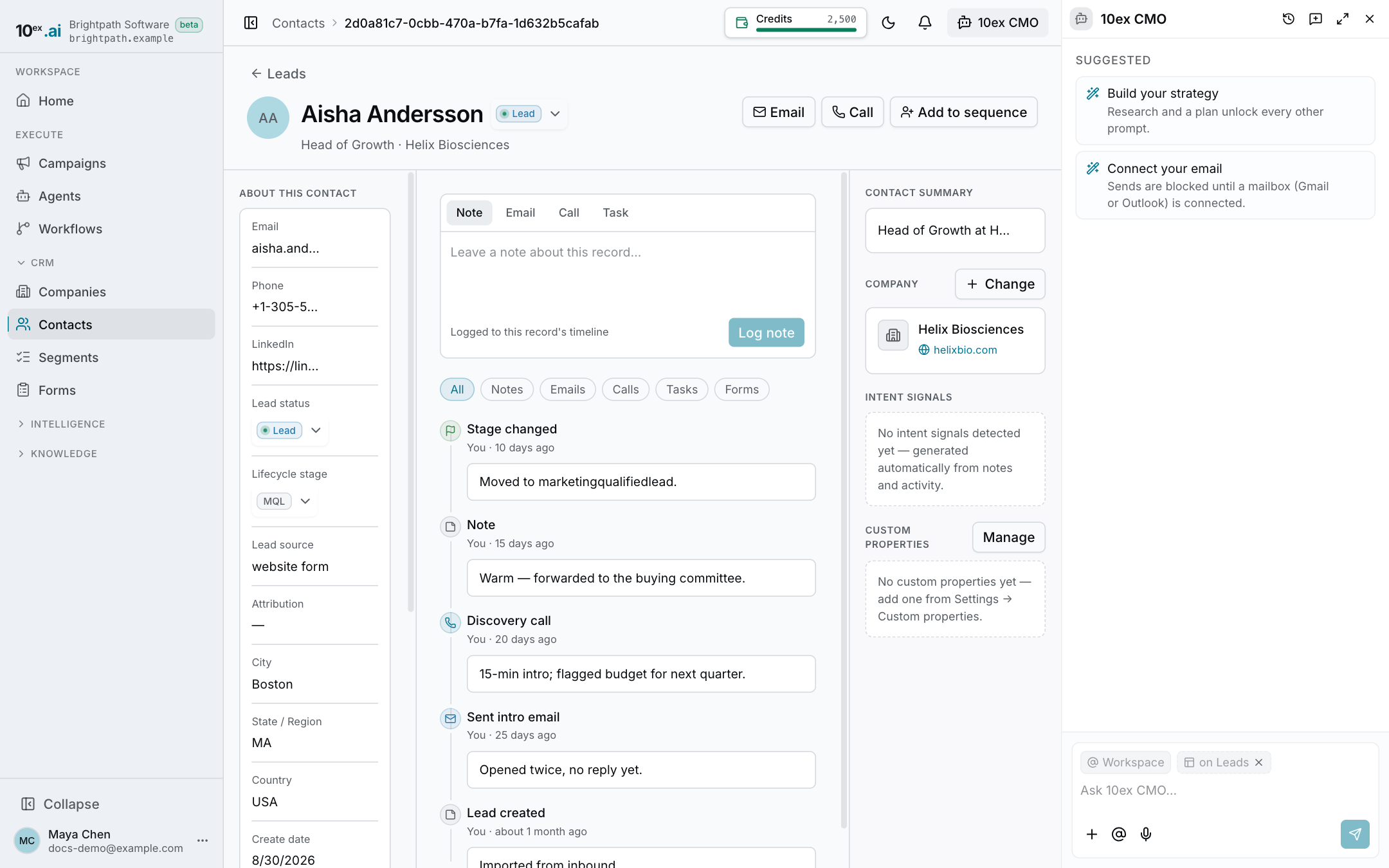This screenshot has height=868, width=1389.
Task: Open Companies in CRM section
Action: coord(111,292)
